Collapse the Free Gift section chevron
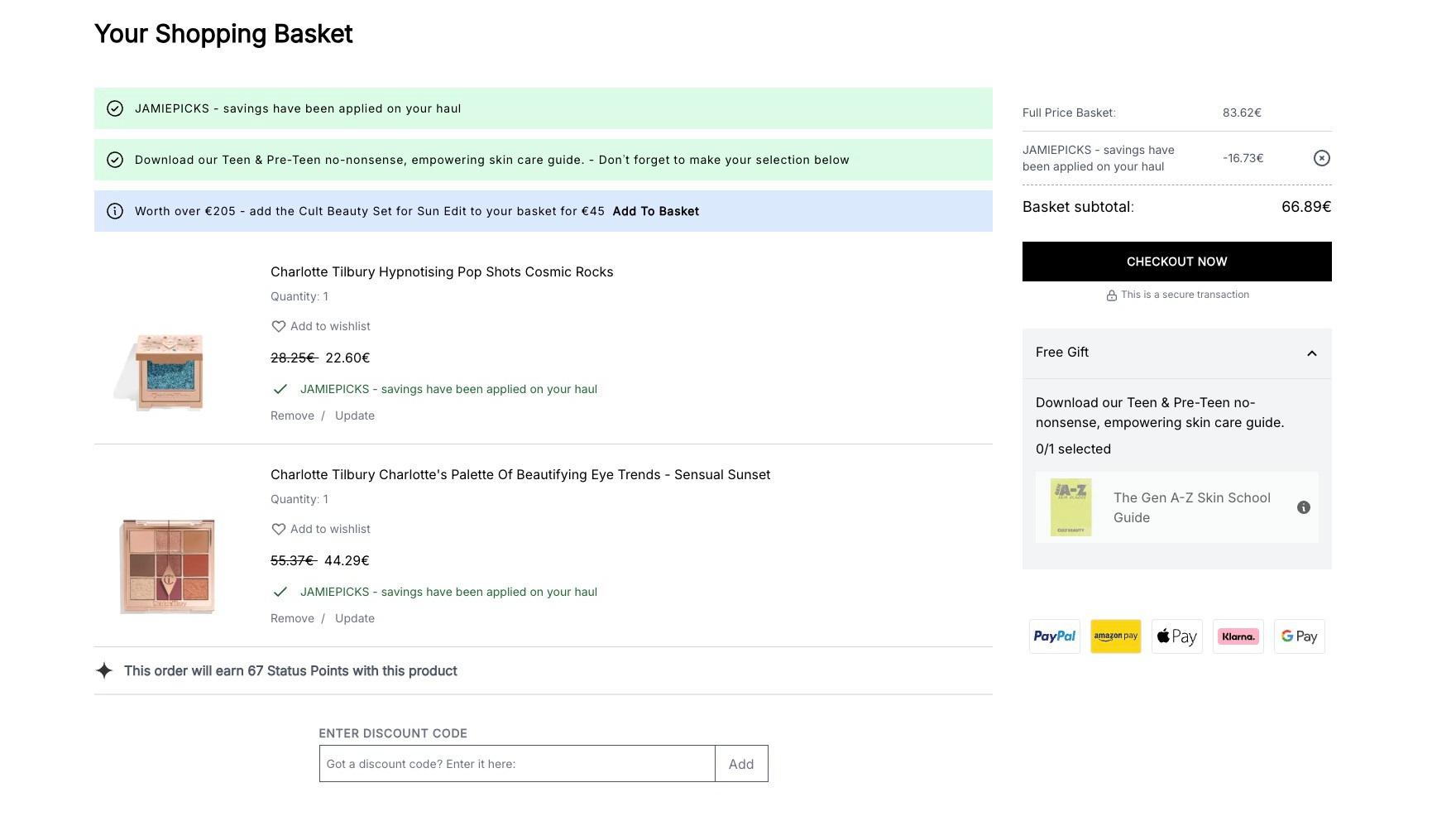1456x821 pixels. [x=1311, y=353]
